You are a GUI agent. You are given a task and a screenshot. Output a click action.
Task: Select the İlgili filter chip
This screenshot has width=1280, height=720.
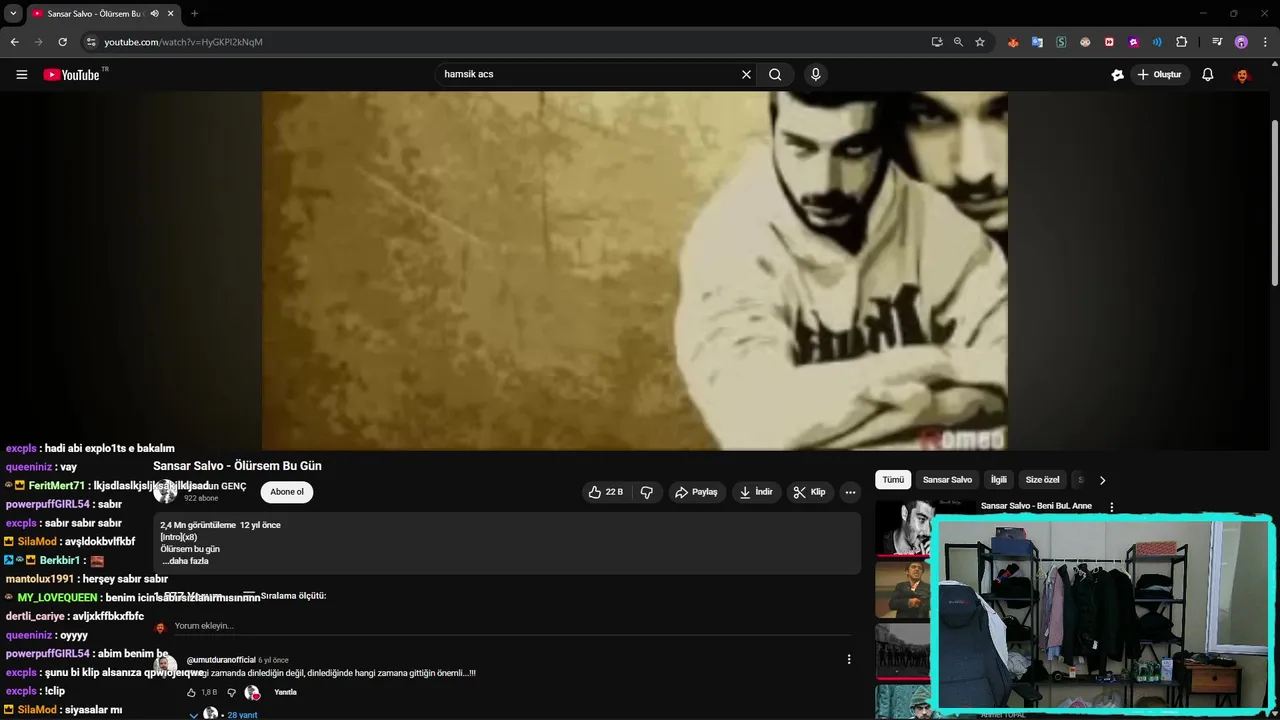point(999,480)
